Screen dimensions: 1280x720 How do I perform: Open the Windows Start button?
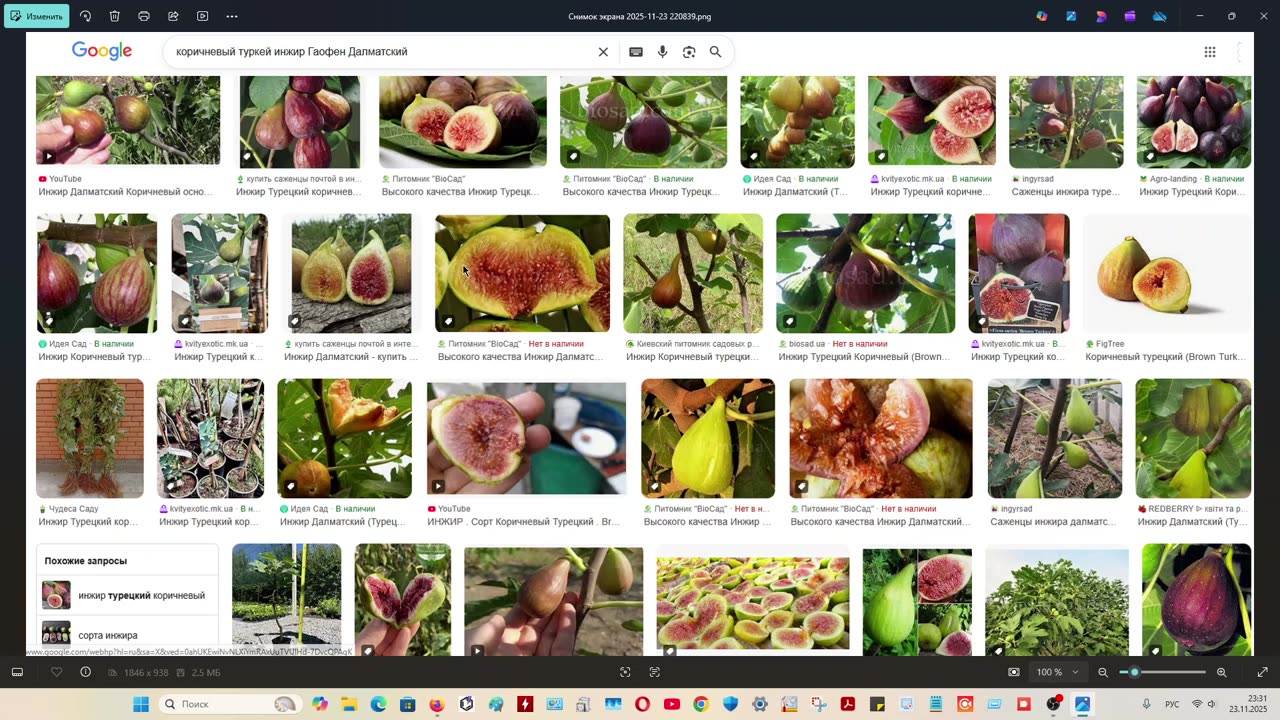[x=141, y=704]
